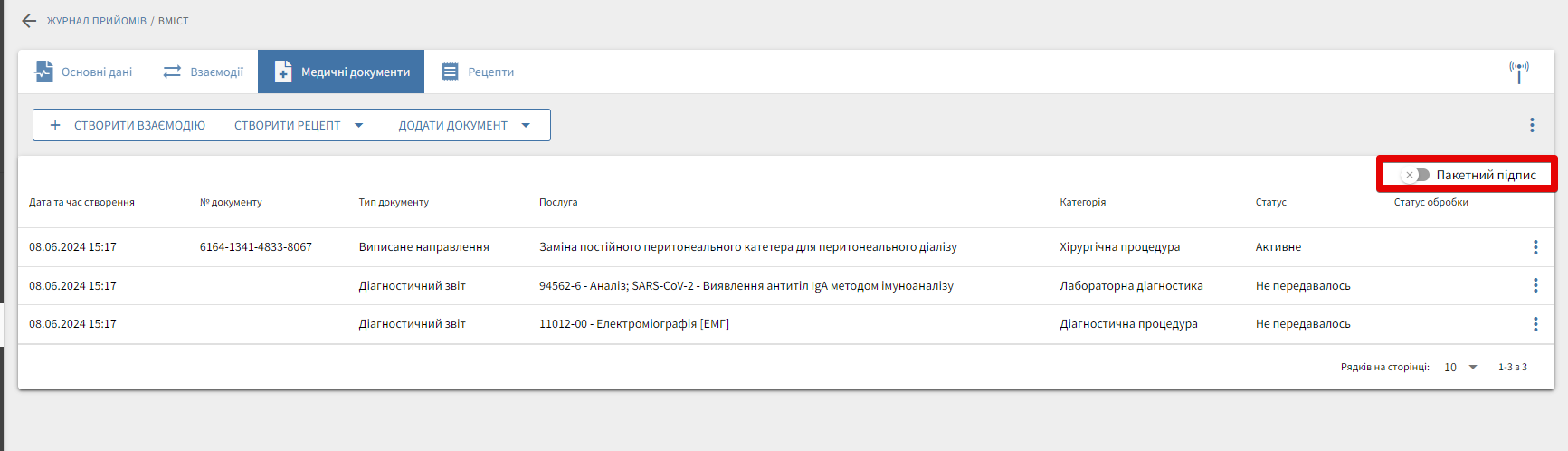Open actions menu for the SARS-CoV-2 analysis row
Image resolution: width=1568 pixels, height=451 pixels.
click(1535, 285)
